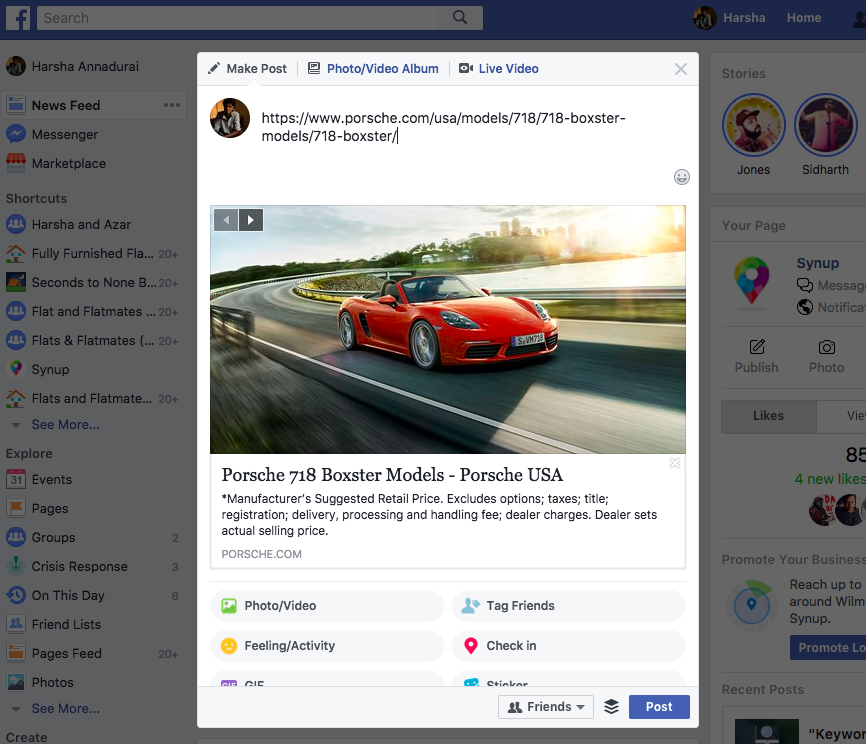Click the search magnifier button

(460, 18)
